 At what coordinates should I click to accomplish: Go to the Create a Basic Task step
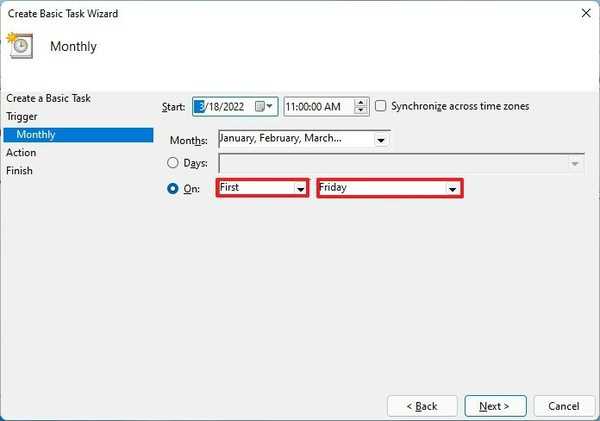click(48, 98)
